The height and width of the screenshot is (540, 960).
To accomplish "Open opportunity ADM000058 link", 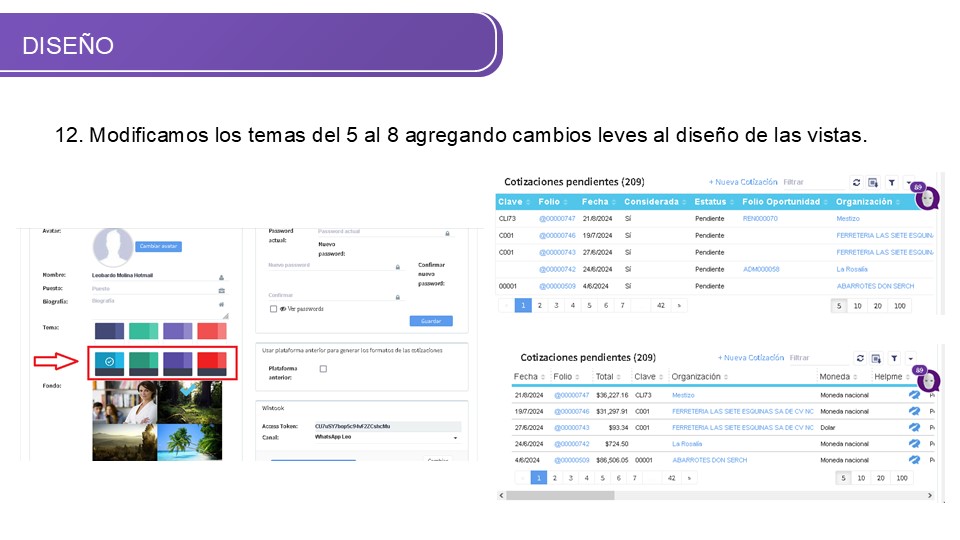I will coord(761,269).
